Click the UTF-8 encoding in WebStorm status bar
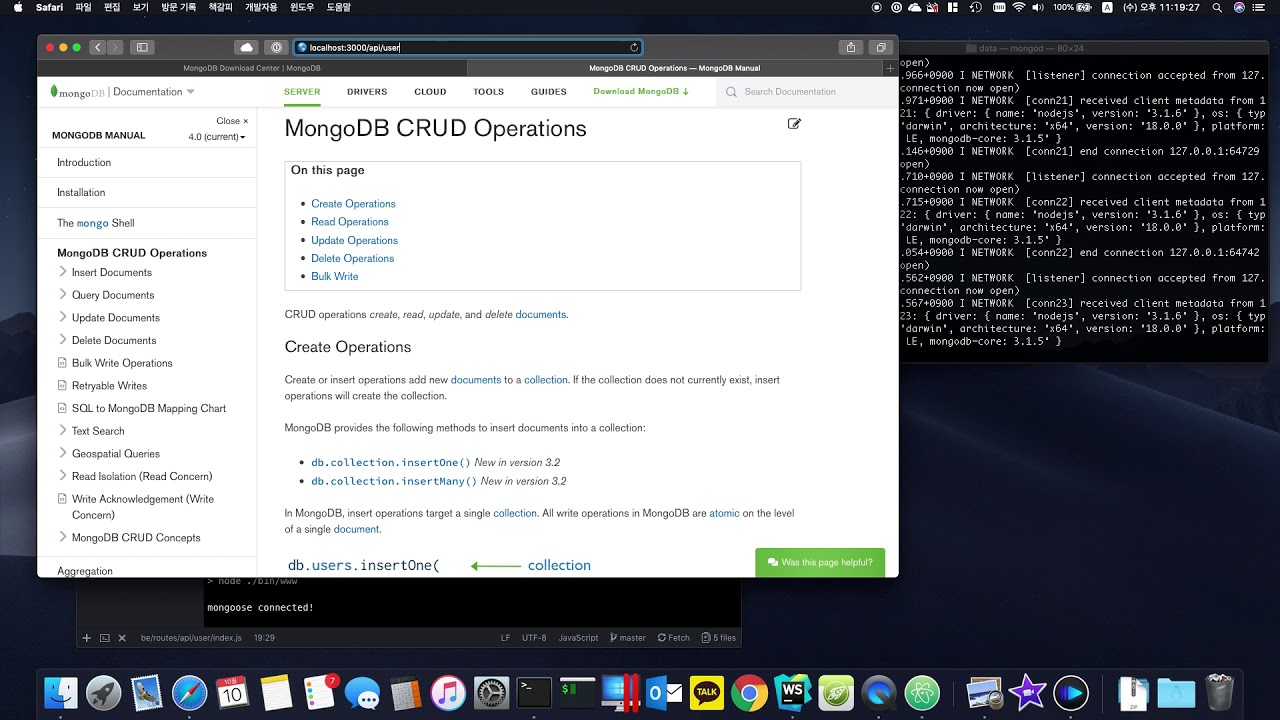The width and height of the screenshot is (1280, 720). [x=534, y=638]
